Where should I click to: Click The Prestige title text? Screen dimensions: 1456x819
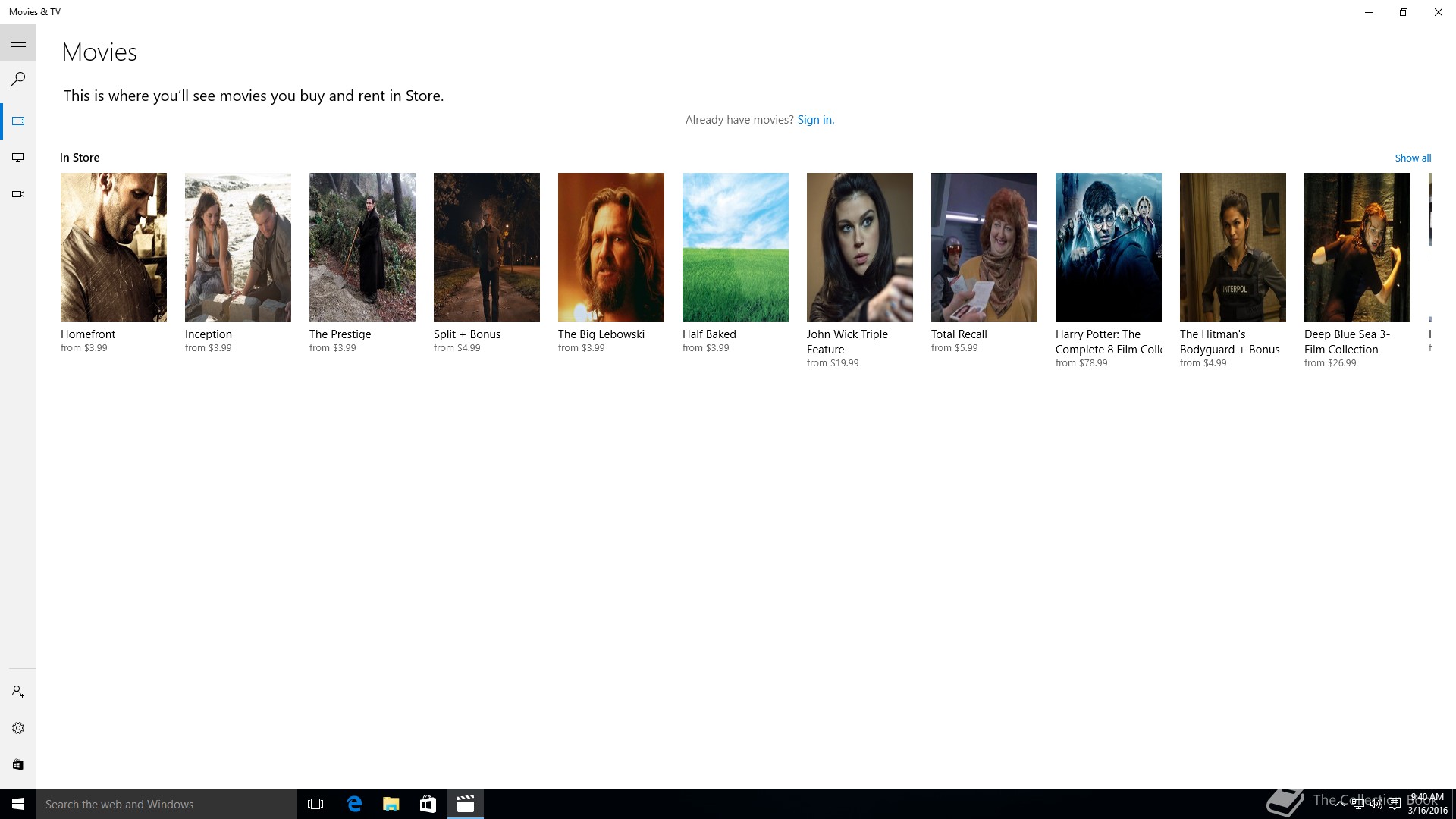340,334
